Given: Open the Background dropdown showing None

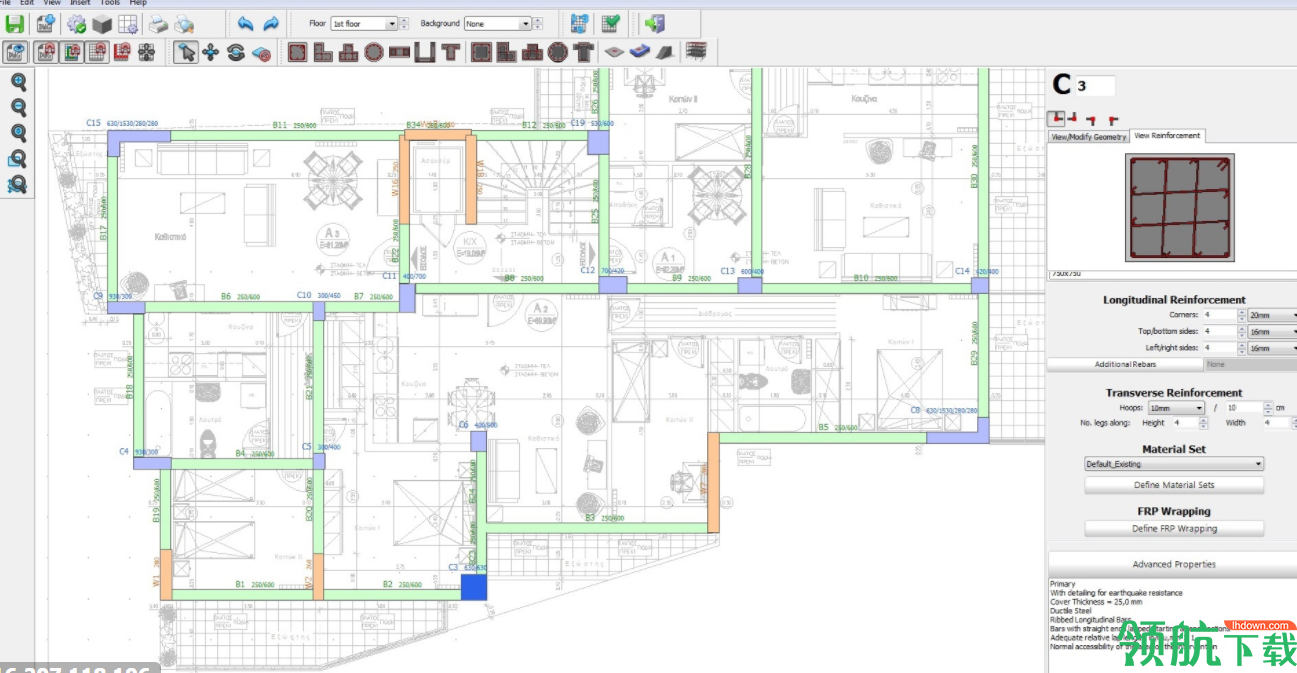Looking at the screenshot, I should (x=498, y=23).
